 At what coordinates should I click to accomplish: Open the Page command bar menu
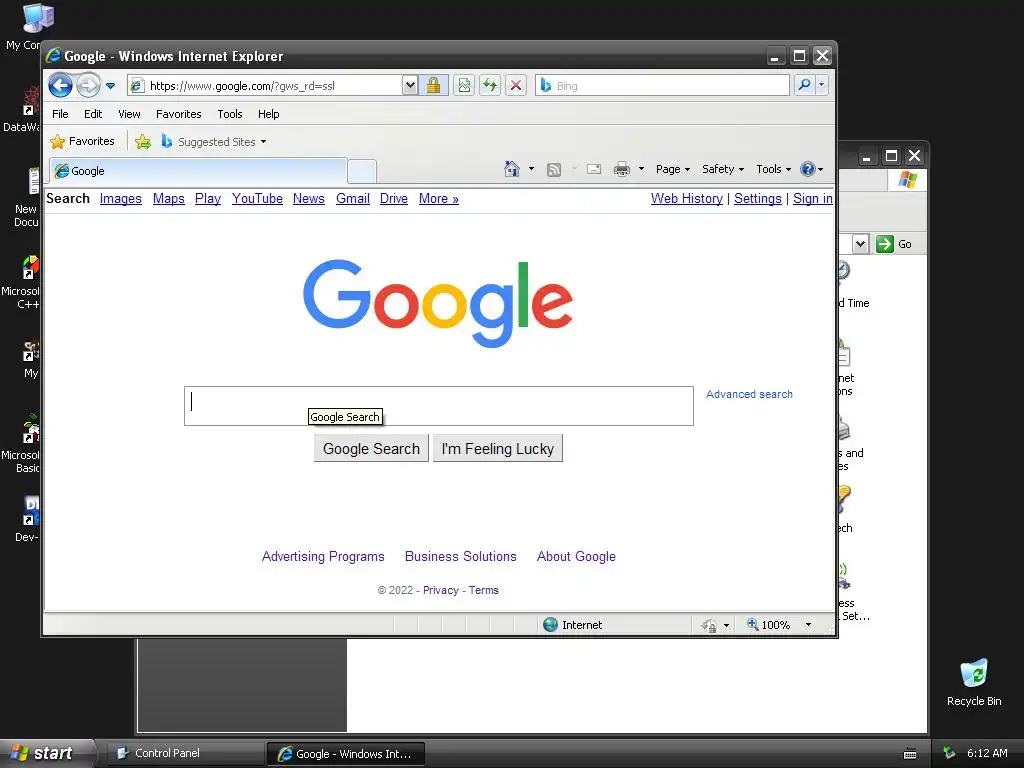coord(673,169)
